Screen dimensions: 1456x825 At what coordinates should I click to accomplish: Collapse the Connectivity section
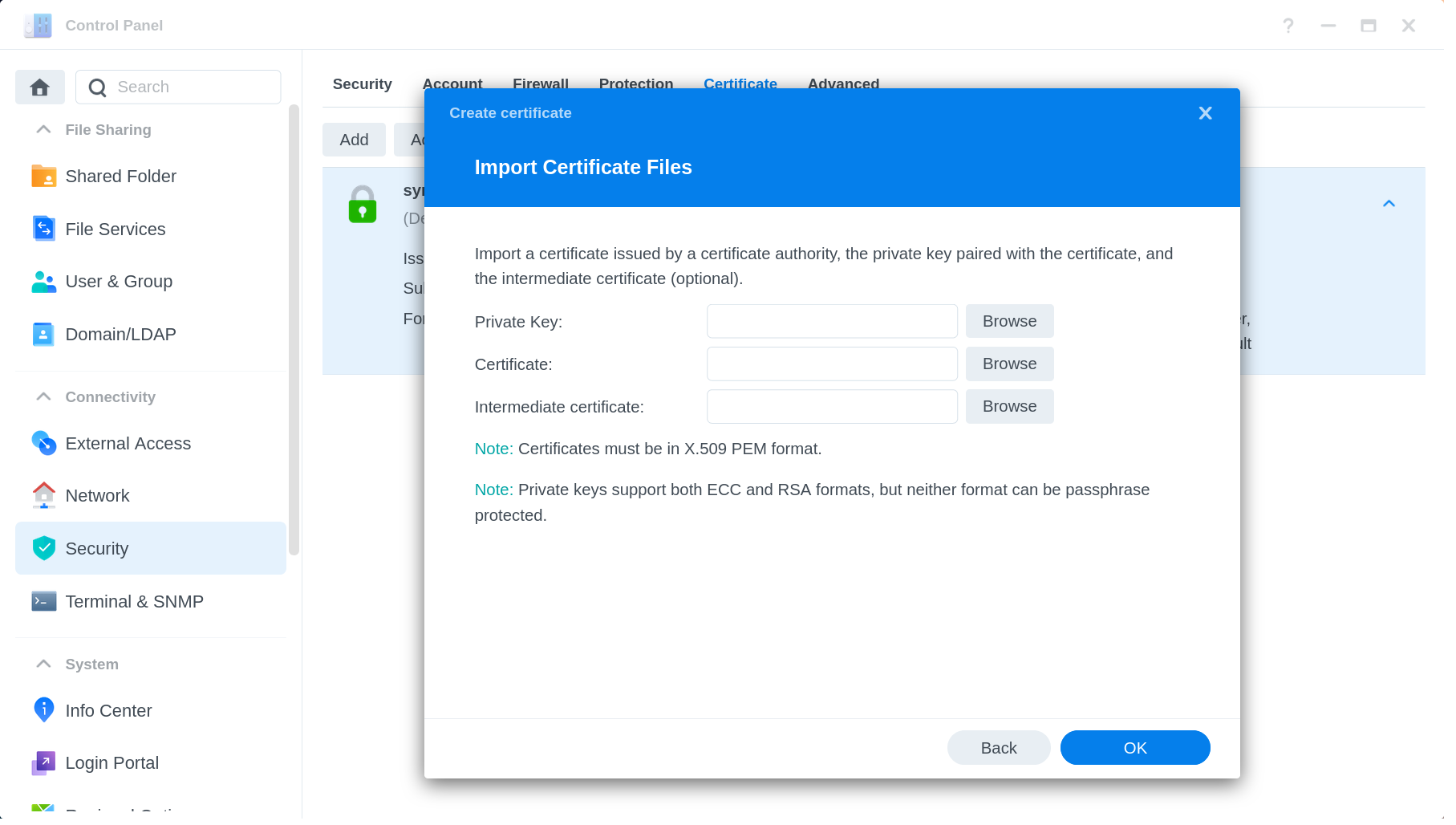(x=44, y=397)
